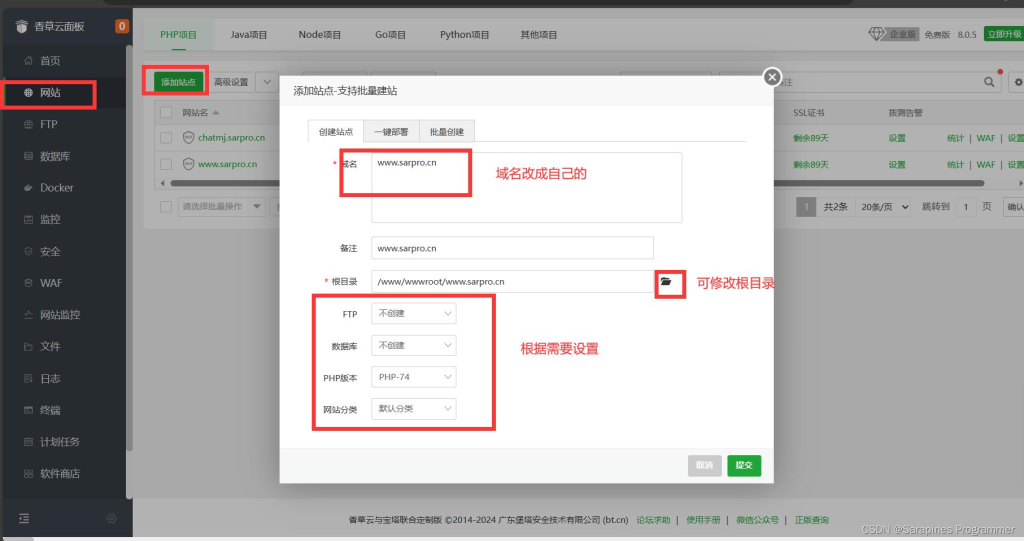This screenshot has height=541, width=1024.
Task: Click shield icon beside www.sarpro.cn row
Action: point(188,164)
